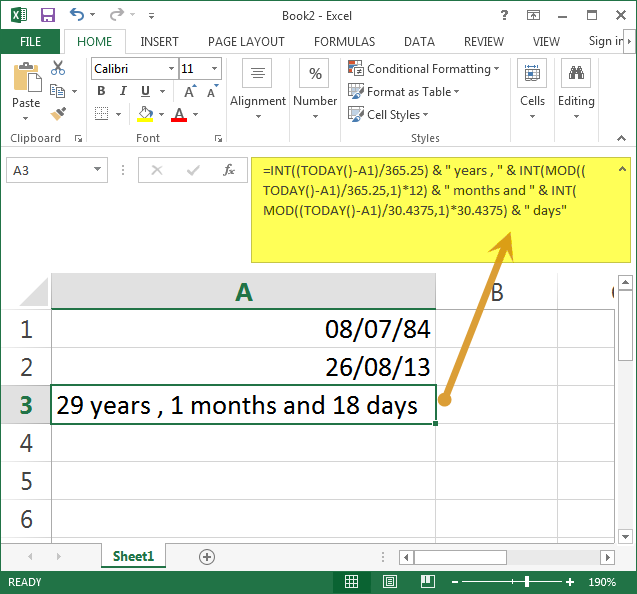Select row 3 header
The image size is (637, 594).
pyautogui.click(x=26, y=405)
